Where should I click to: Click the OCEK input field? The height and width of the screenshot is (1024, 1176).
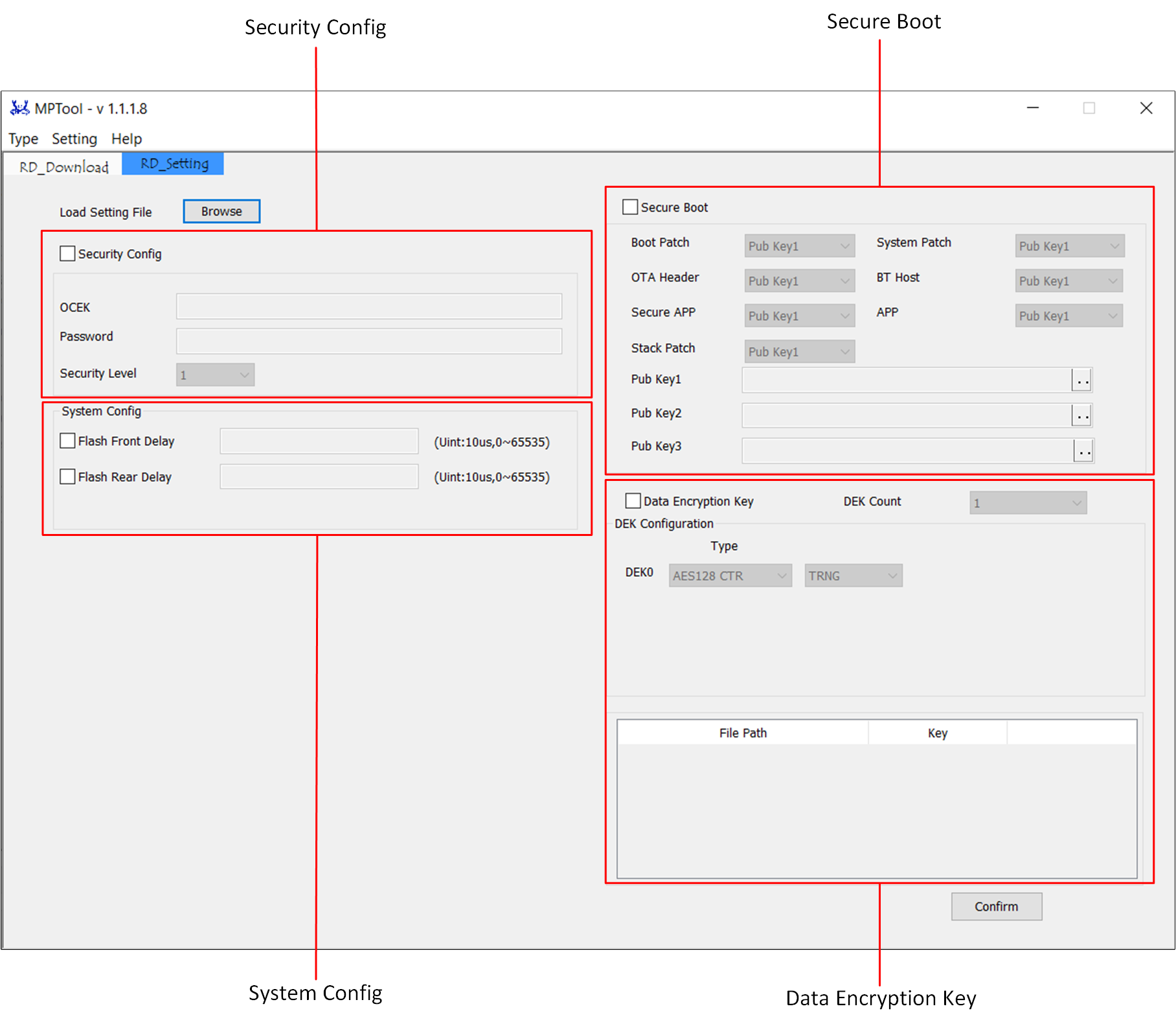point(369,307)
